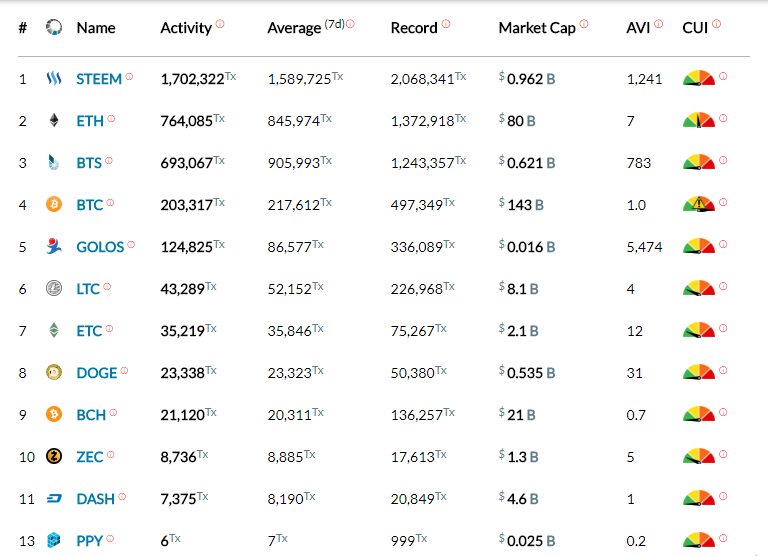768x556 pixels.
Task: Click the info icon beside Activity header
Action: tap(220, 24)
